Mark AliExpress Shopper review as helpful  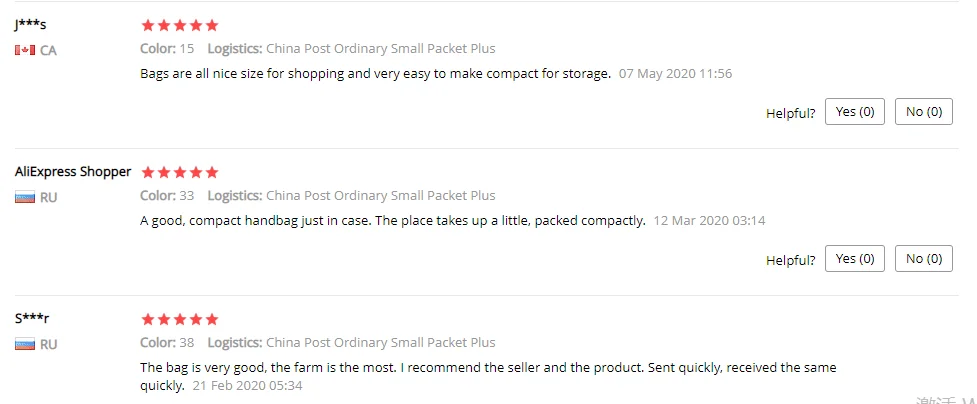pos(854,259)
